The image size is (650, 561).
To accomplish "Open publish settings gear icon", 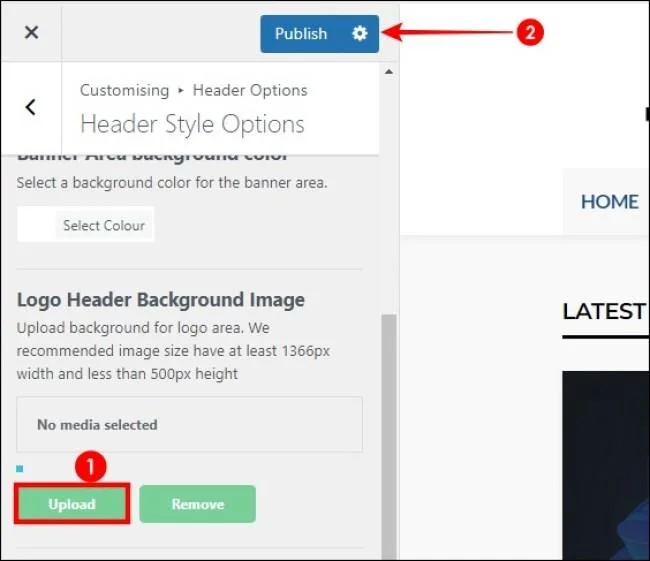I will point(360,33).
